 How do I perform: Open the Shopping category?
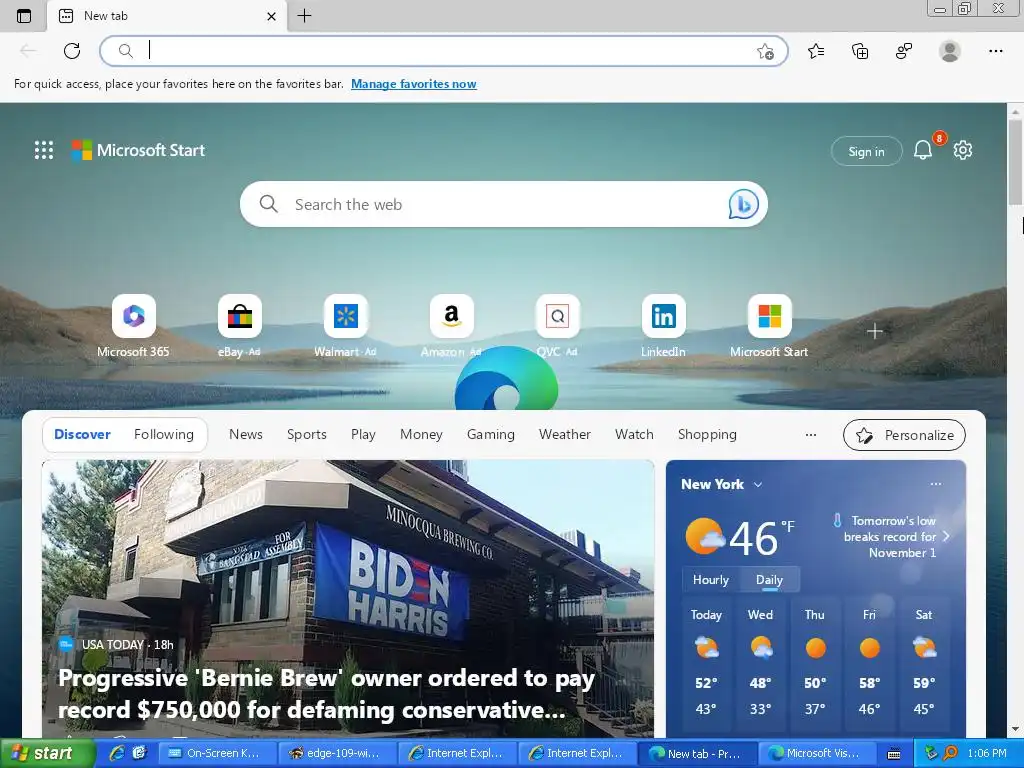707,434
